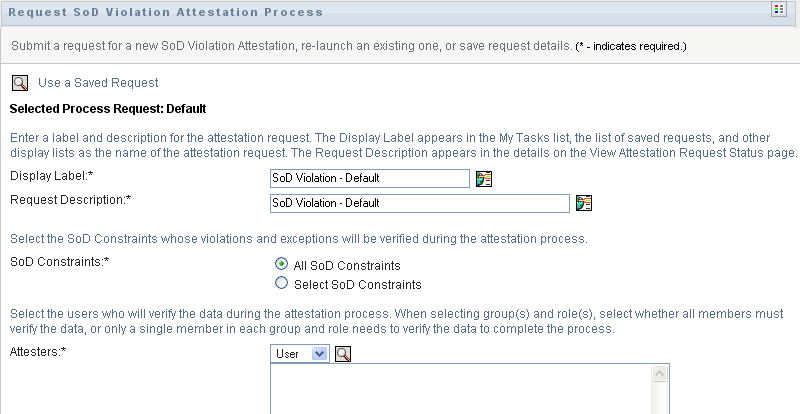
Task: Select the All SoD Constraints radio button
Action: click(x=281, y=265)
